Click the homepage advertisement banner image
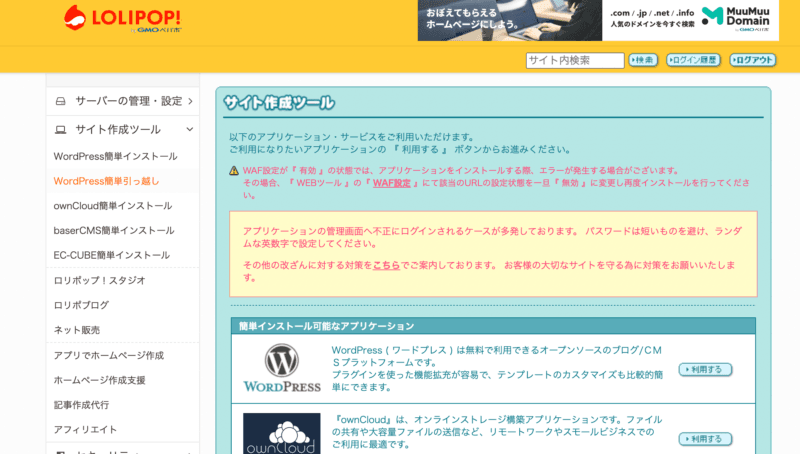Screen dimensions: 800x454 tap(509, 20)
